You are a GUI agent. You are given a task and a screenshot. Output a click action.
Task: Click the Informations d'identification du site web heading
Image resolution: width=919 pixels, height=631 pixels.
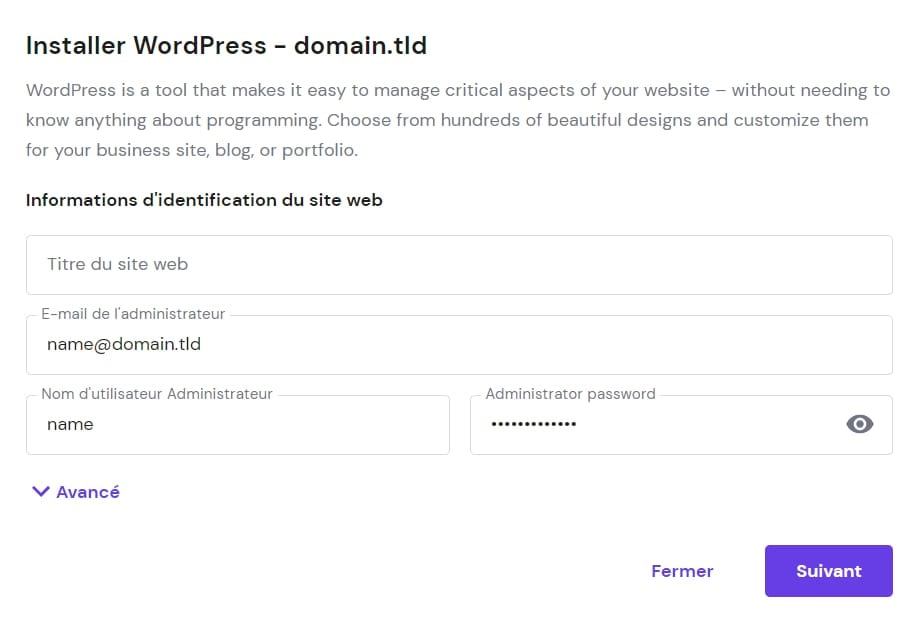click(x=204, y=200)
